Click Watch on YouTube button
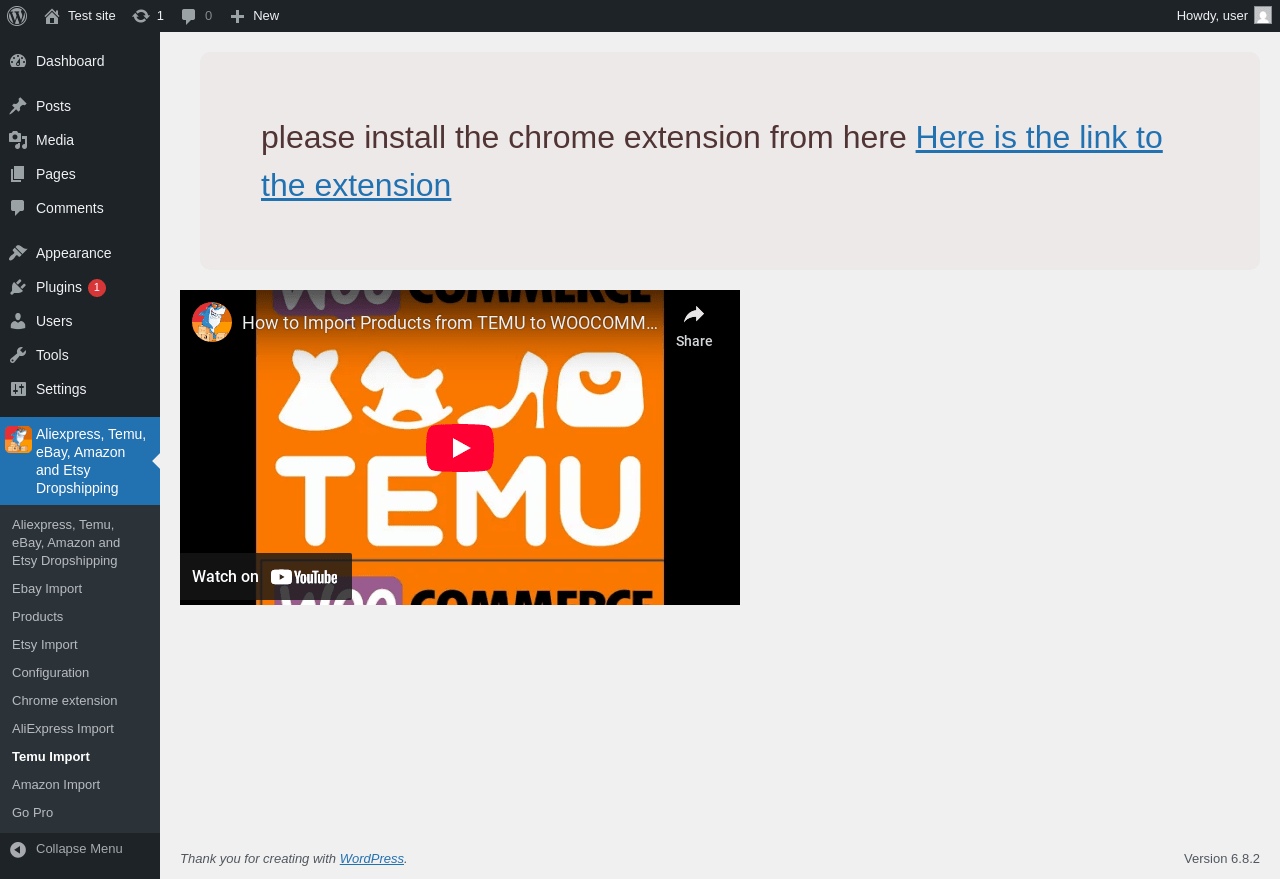1280x879 pixels. tap(266, 576)
